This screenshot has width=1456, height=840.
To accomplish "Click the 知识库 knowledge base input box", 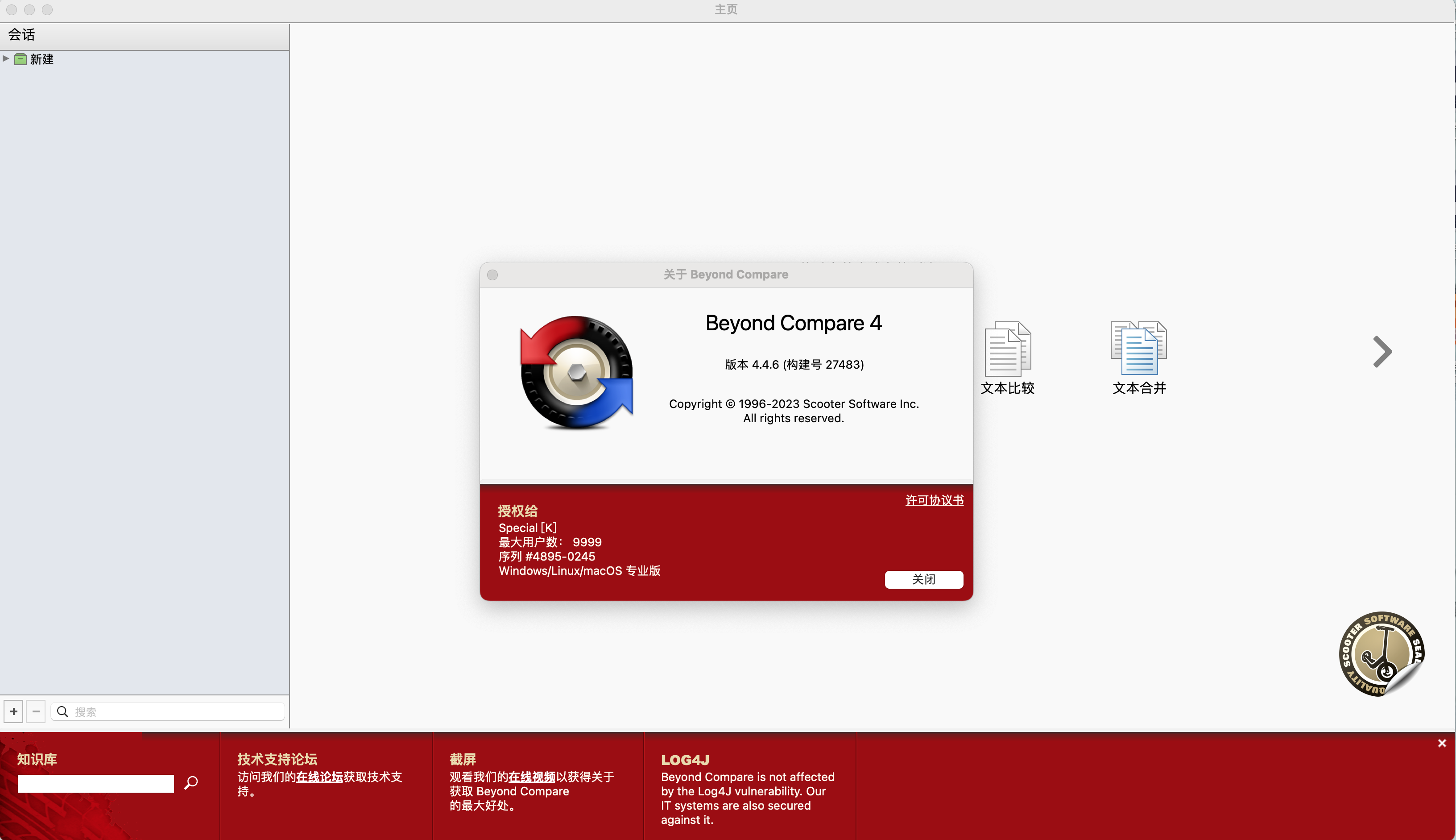I will [x=95, y=783].
